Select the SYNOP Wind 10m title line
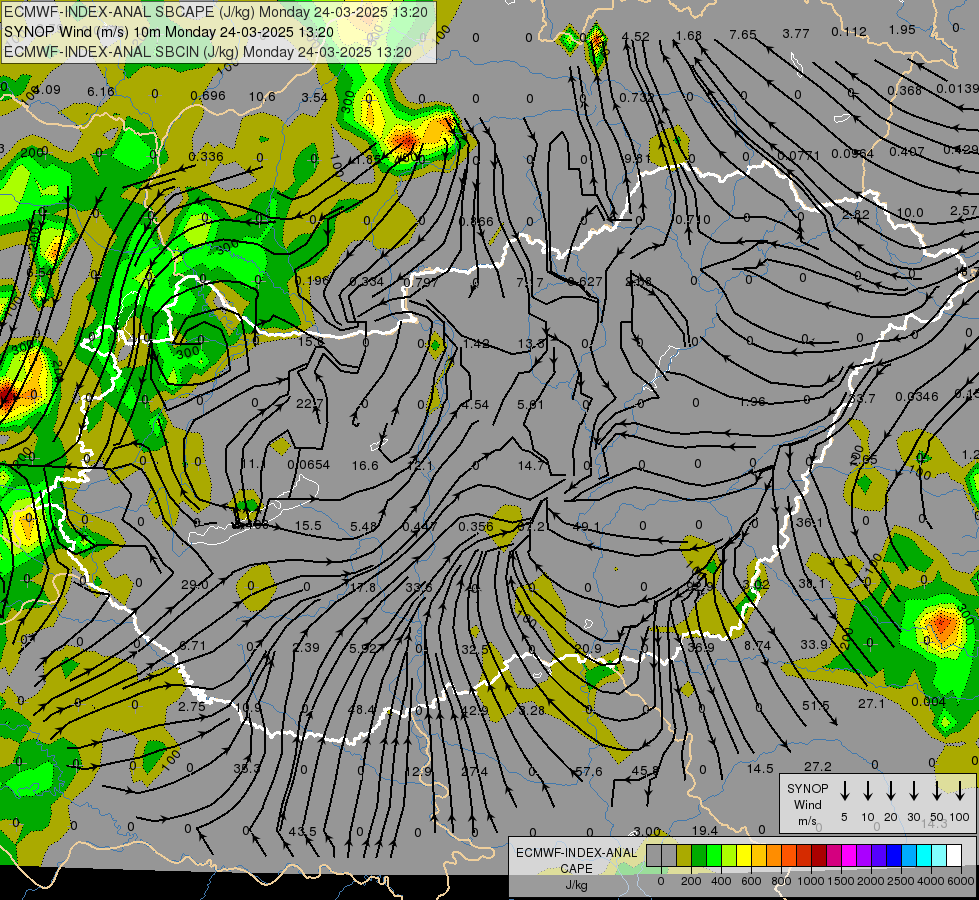Screen dimensions: 979x900 tap(169, 32)
